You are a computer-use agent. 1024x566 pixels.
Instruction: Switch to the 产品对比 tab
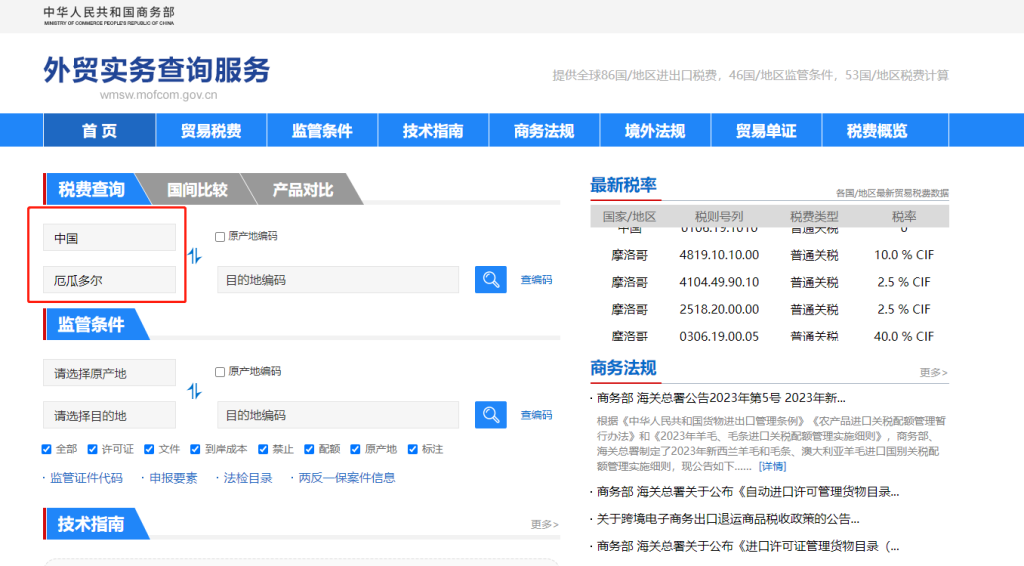pyautogui.click(x=302, y=190)
